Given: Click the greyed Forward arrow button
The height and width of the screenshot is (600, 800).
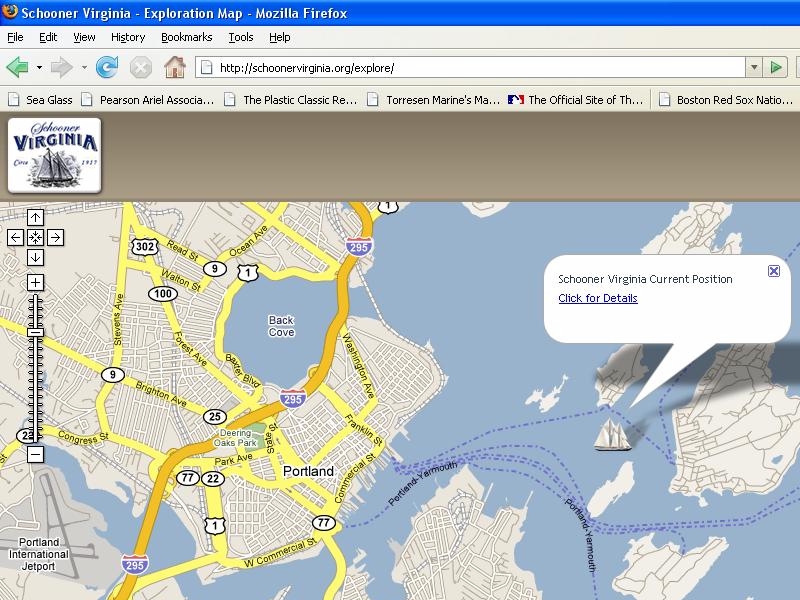Looking at the screenshot, I should point(62,67).
